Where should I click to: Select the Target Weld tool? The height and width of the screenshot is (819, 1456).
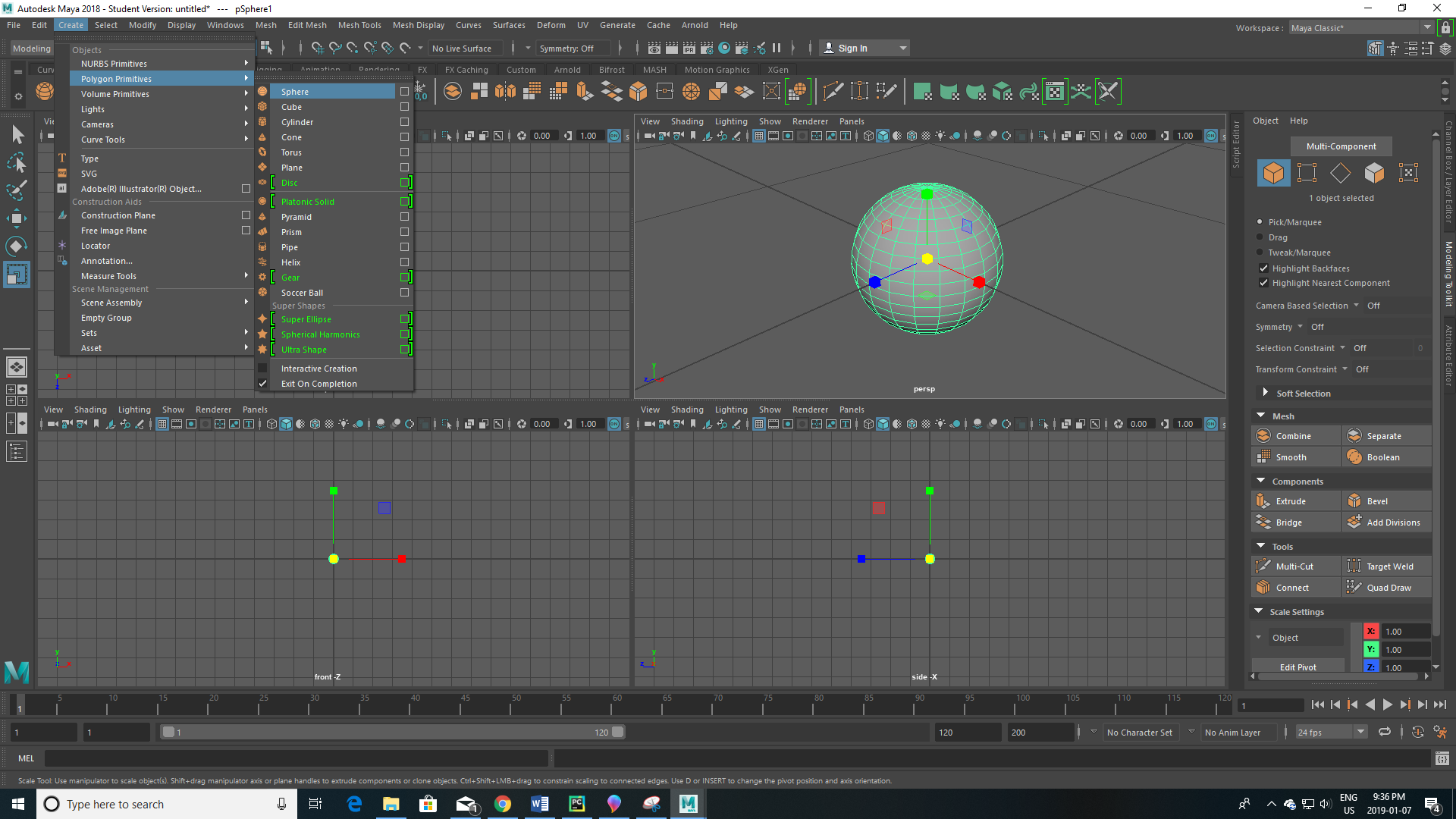(1387, 566)
